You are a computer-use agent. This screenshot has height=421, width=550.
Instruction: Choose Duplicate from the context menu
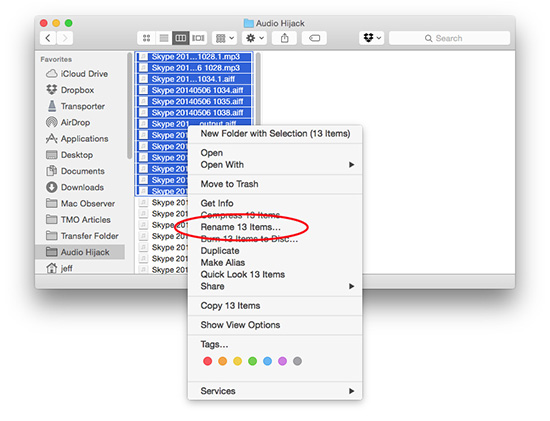pos(275,250)
